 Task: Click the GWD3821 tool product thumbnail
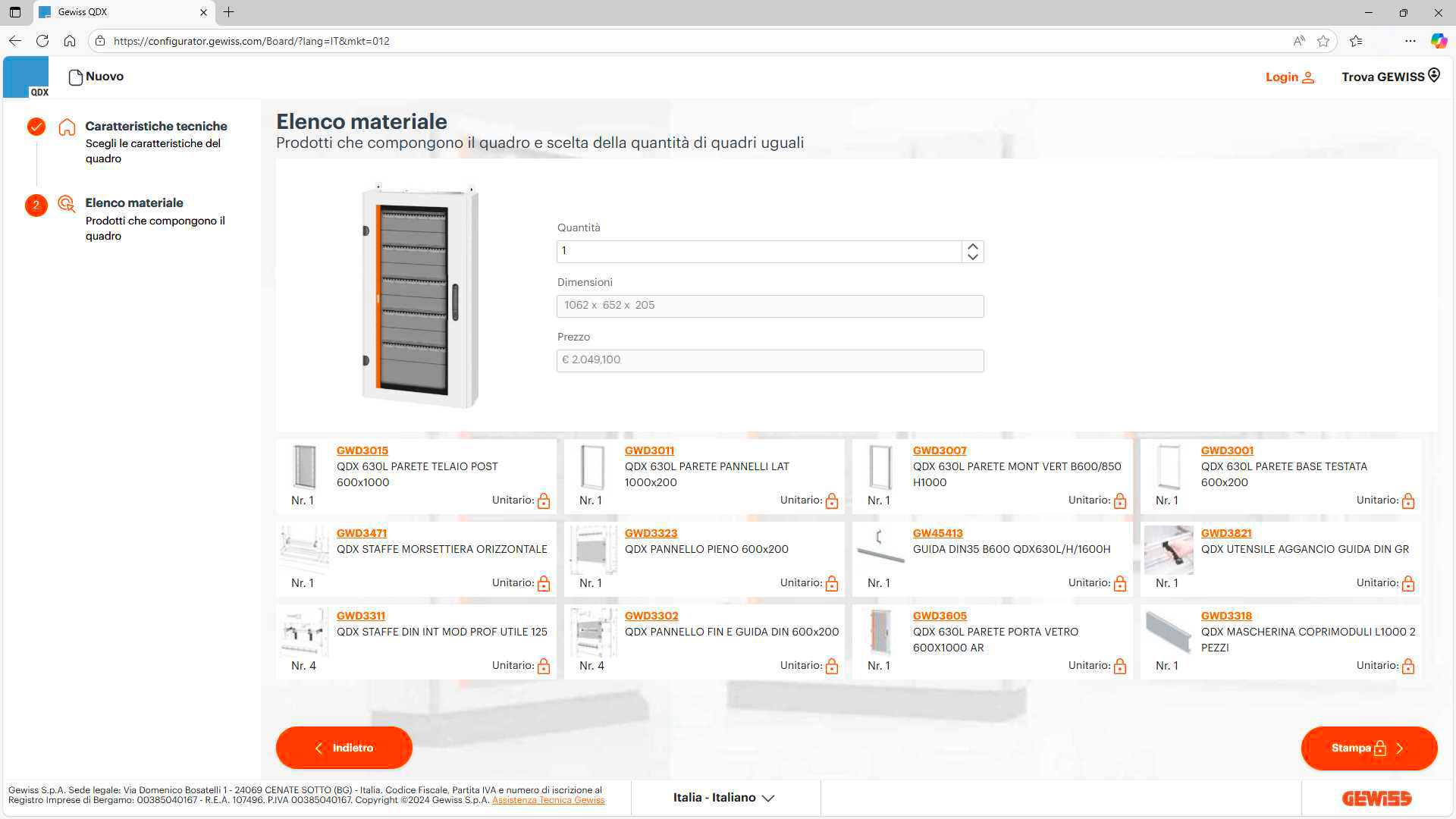1168,551
